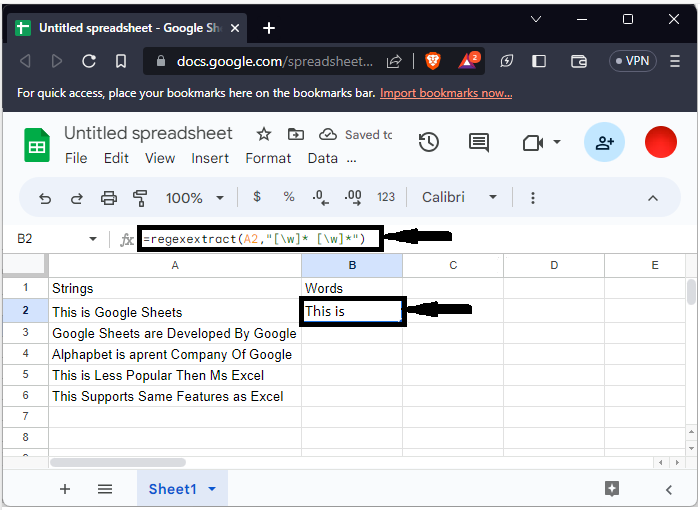700x510 pixels.
Task: Format as currency with dollar icon
Action: click(257, 197)
